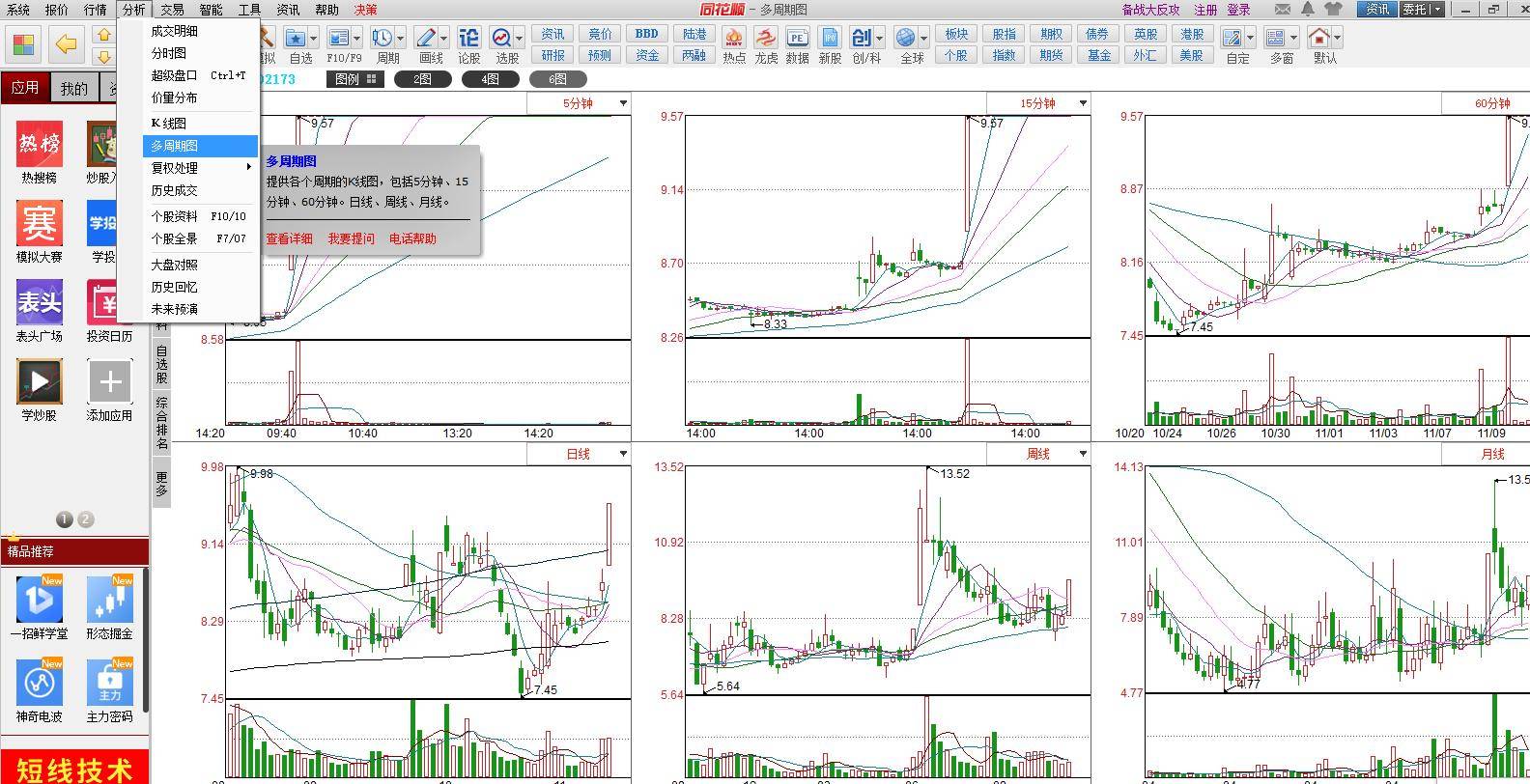
Task: Open the F10/F9 info icon
Action: click(338, 39)
